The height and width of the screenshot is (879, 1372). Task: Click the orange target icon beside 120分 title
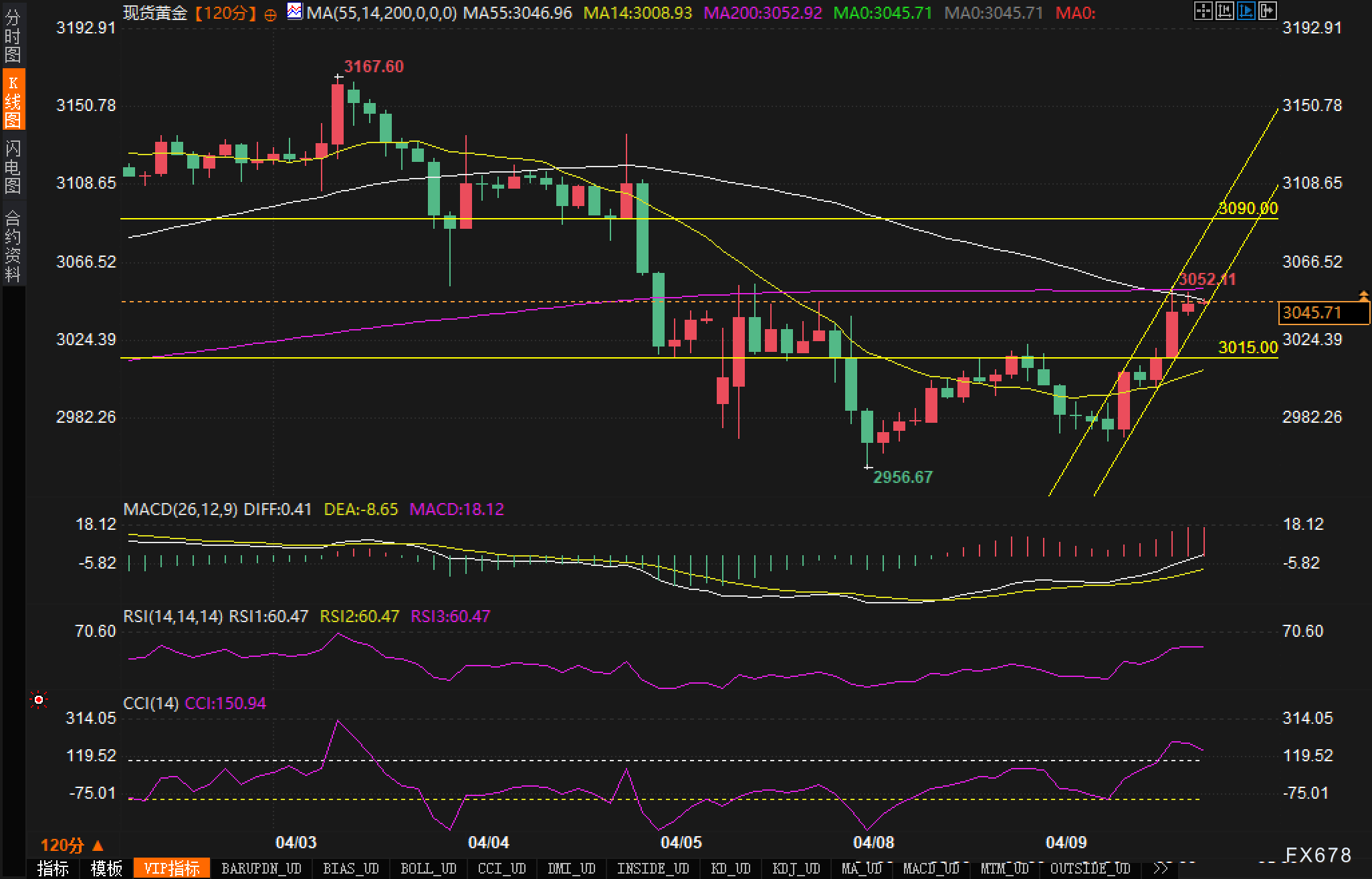(x=270, y=14)
